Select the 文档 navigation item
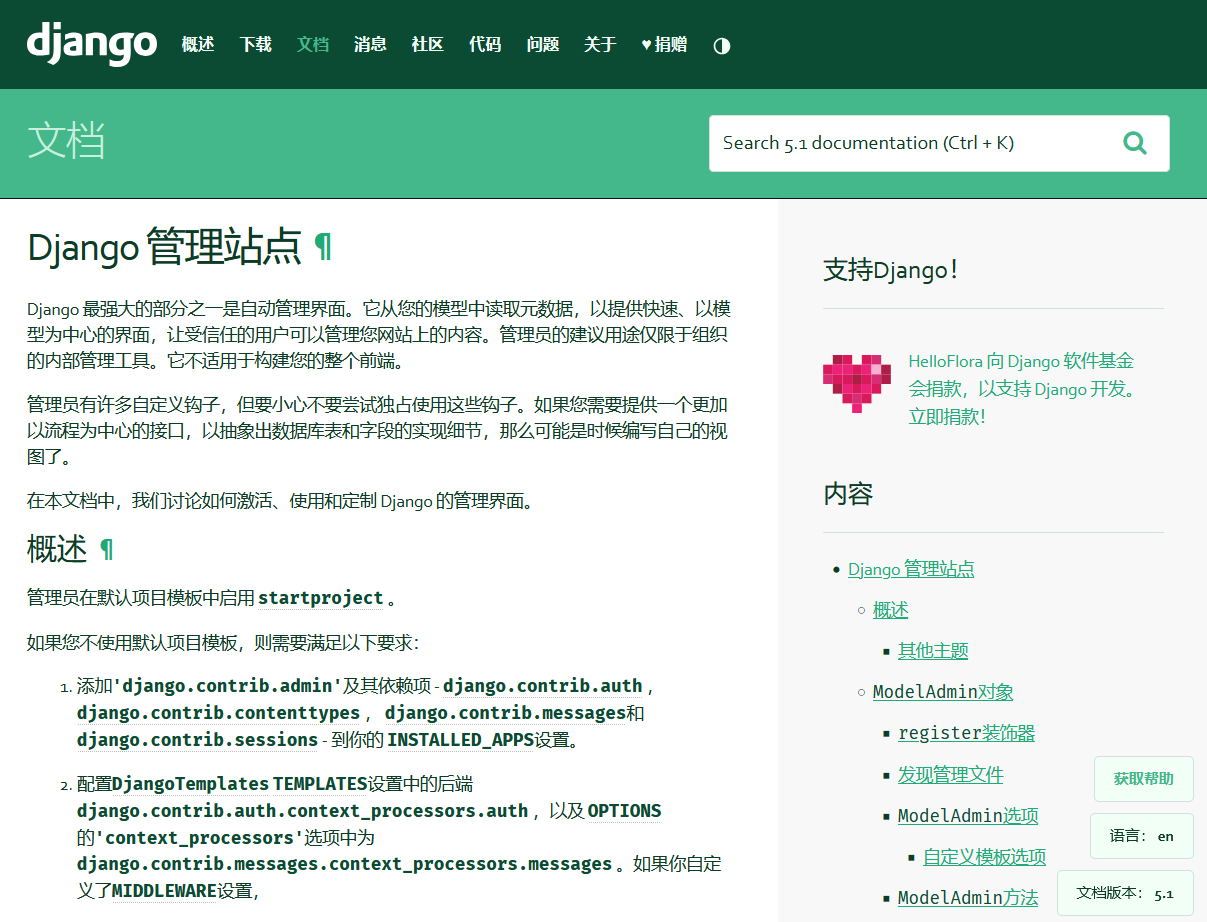The image size is (1207, 922). (313, 44)
